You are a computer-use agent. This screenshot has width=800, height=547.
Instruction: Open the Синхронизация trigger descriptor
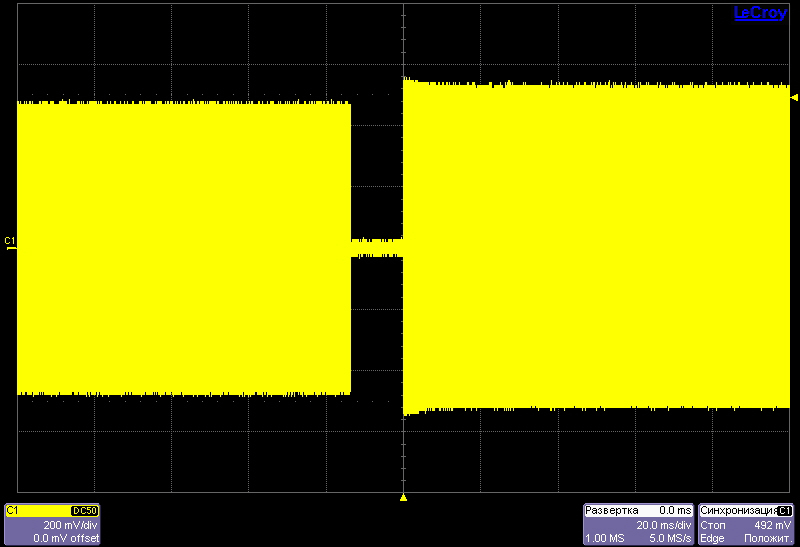click(x=738, y=511)
